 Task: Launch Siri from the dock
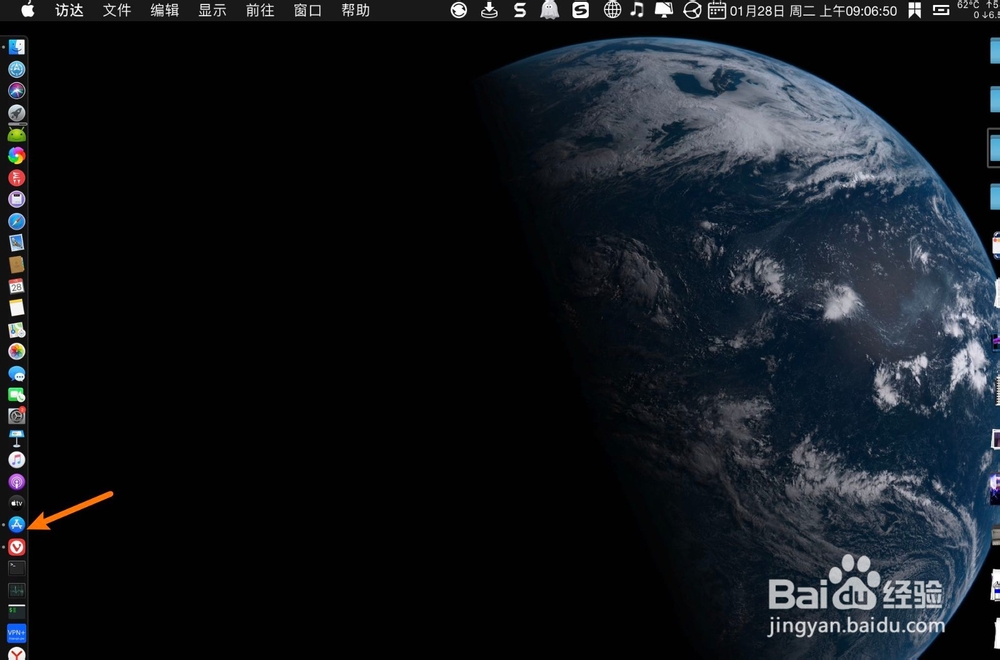[17, 91]
